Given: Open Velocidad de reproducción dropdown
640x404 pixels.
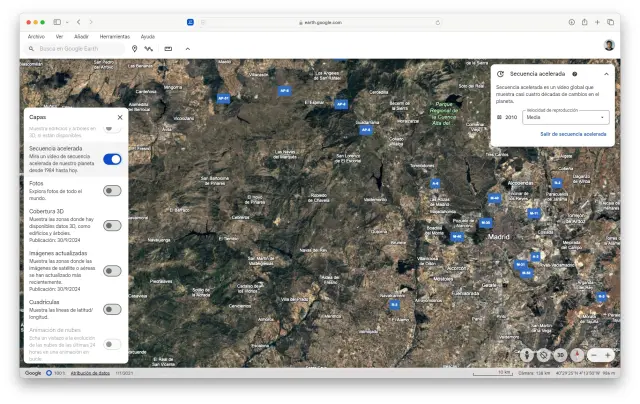Looking at the screenshot, I should [565, 117].
